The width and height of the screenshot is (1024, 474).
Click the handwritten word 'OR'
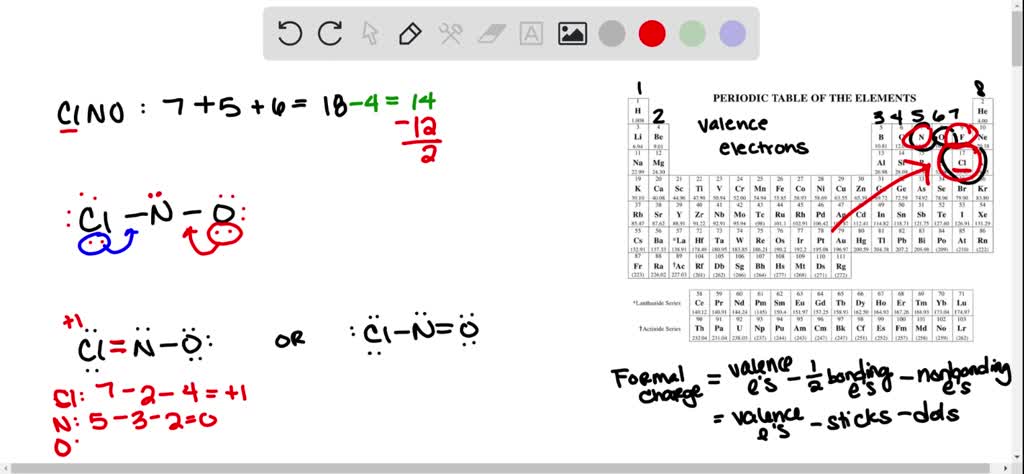[x=290, y=340]
